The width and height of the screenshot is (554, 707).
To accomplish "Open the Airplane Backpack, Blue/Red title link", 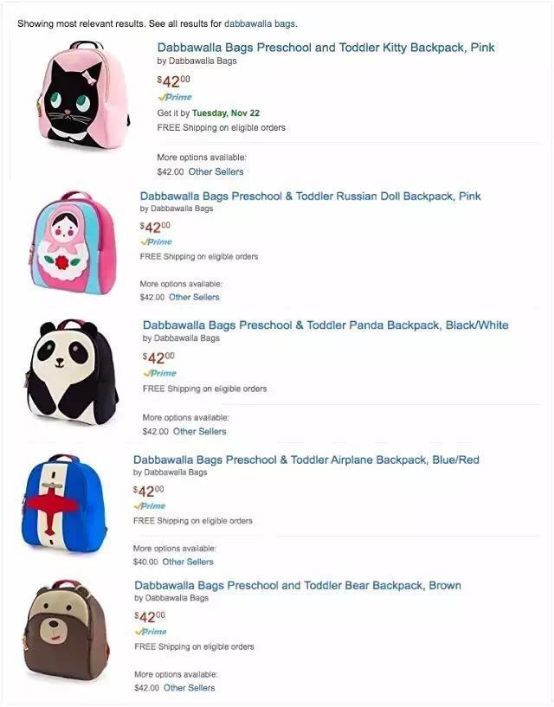I will 307,460.
